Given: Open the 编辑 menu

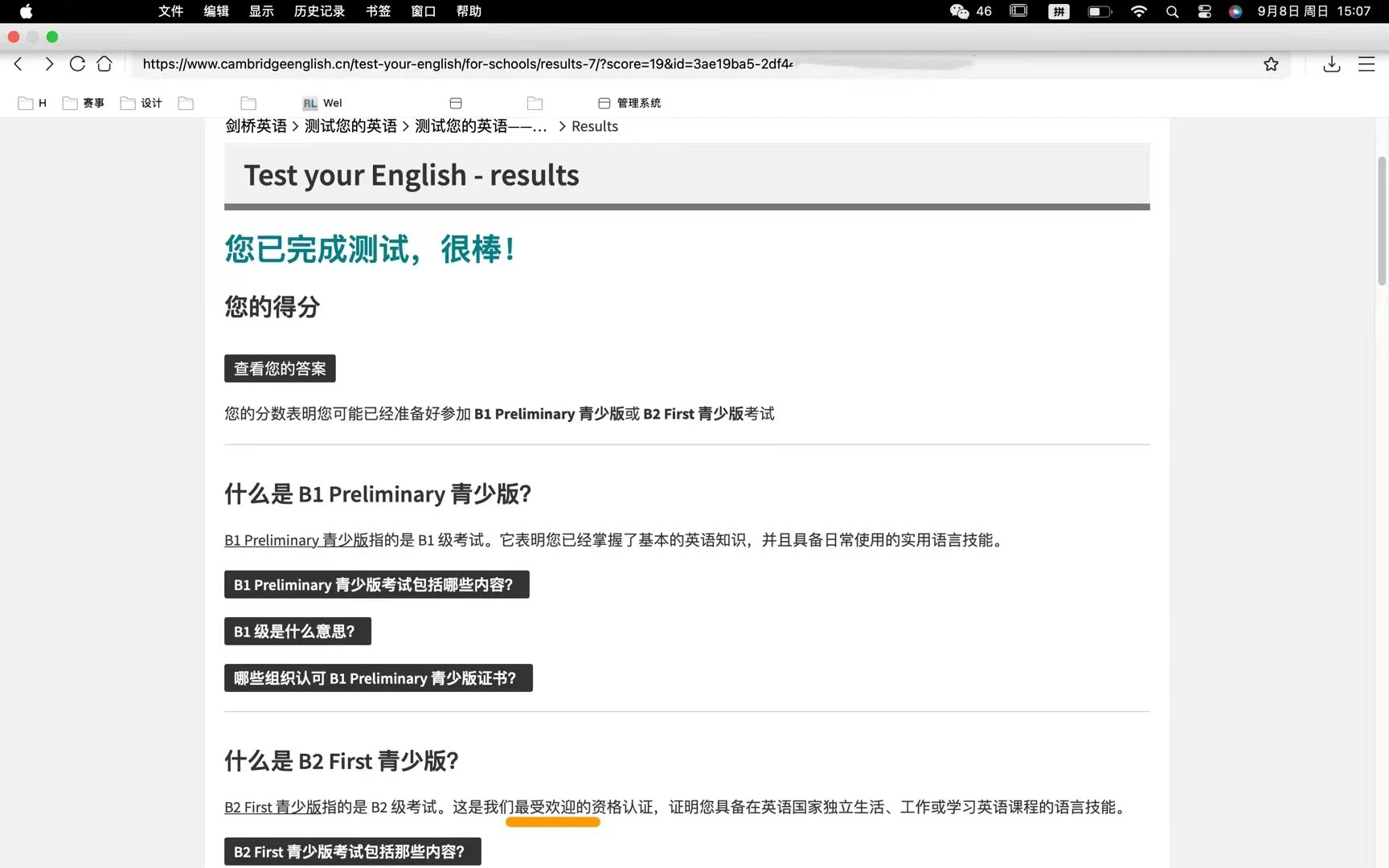Looking at the screenshot, I should click(x=216, y=11).
